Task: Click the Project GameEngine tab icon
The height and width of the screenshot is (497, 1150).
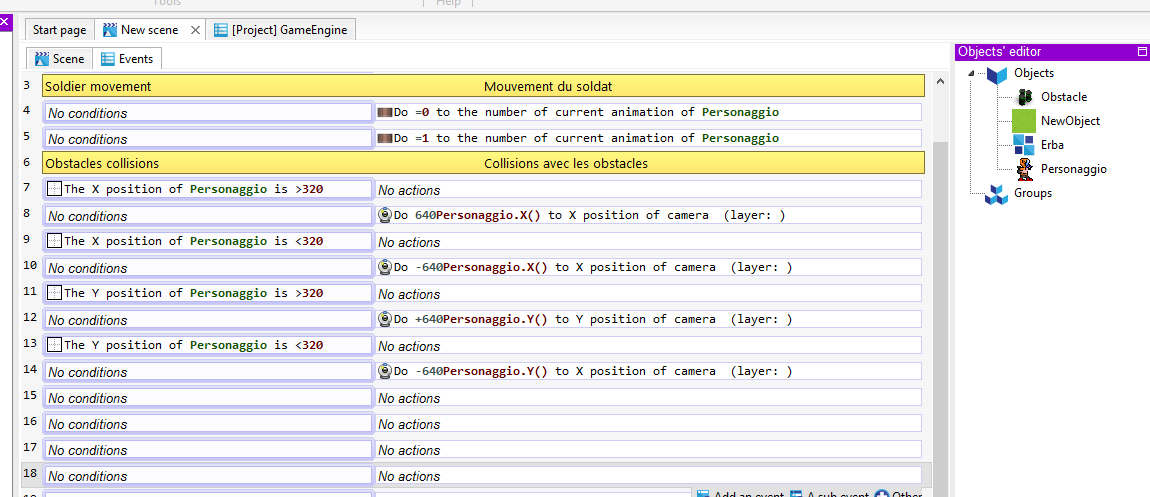Action: point(220,30)
